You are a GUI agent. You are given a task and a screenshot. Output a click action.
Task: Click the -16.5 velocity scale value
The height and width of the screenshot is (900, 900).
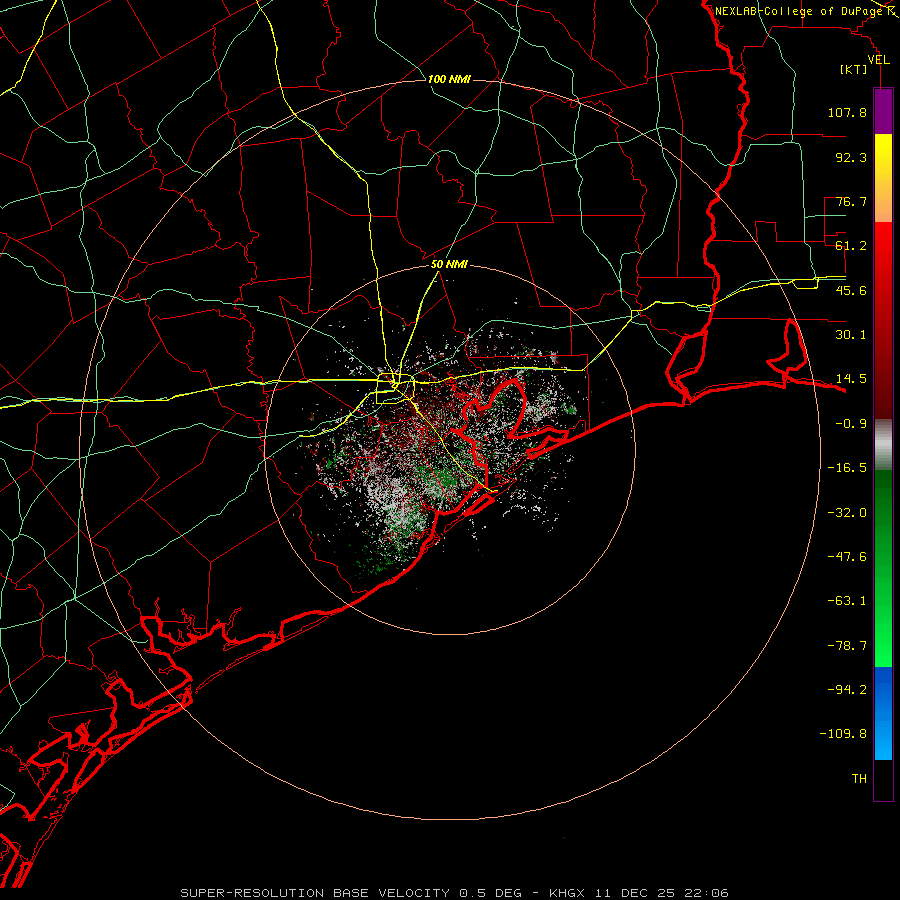pos(847,468)
